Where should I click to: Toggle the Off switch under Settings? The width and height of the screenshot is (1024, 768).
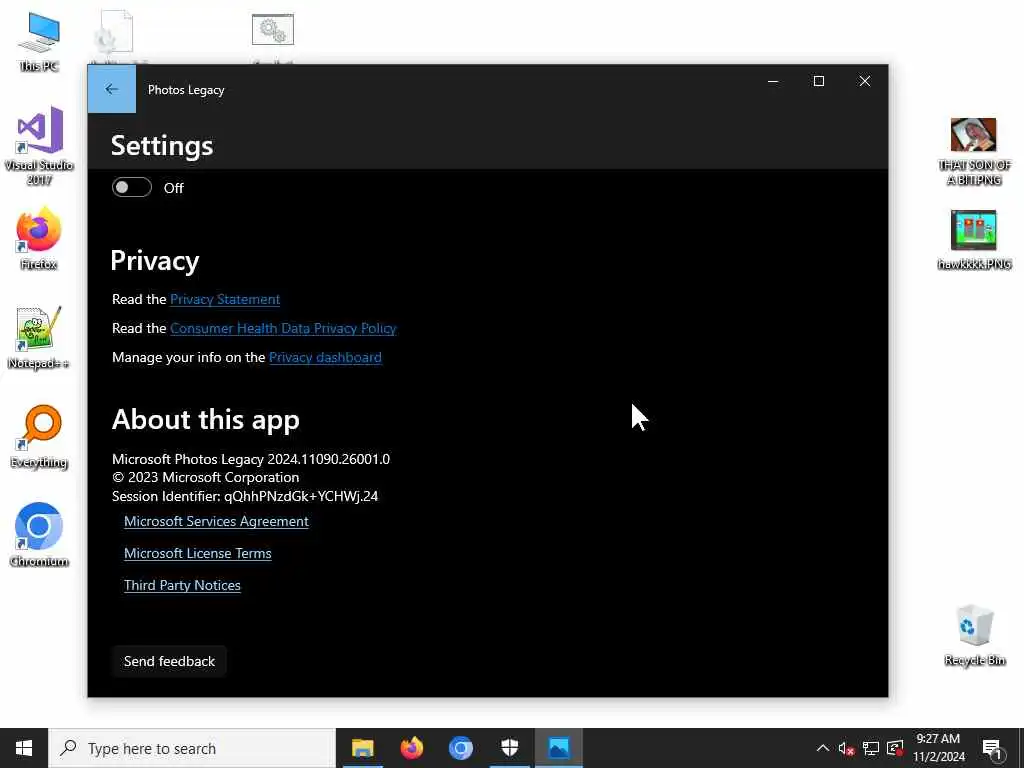[x=132, y=187]
